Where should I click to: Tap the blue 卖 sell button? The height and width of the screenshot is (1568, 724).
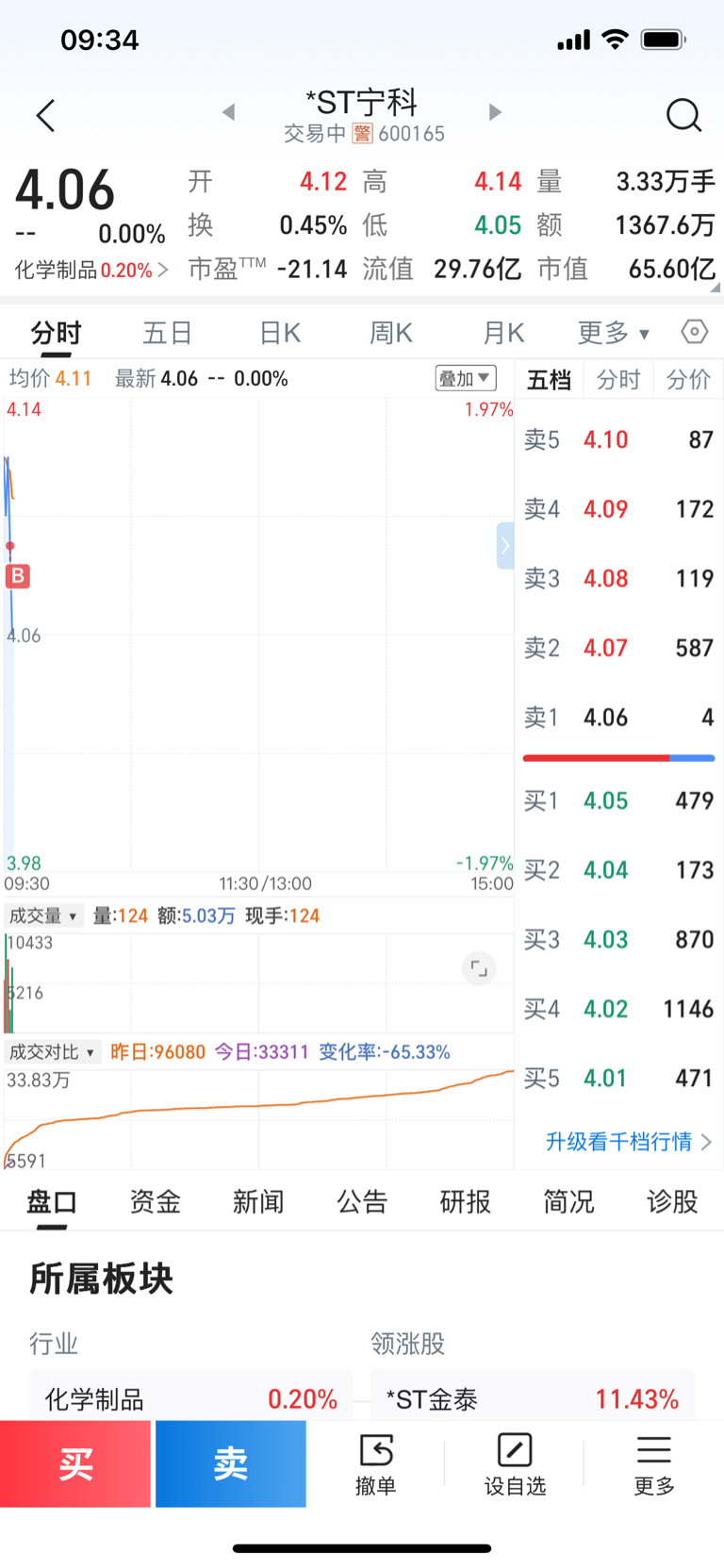[231, 1463]
